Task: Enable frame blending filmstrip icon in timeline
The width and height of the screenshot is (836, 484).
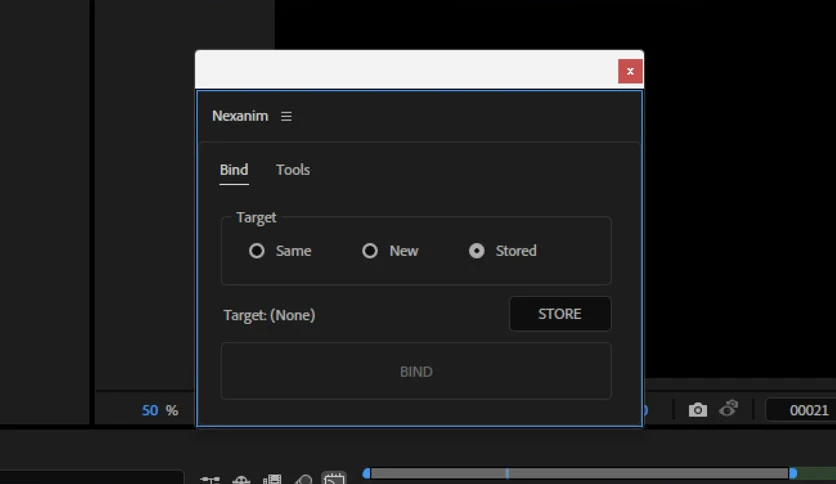Action: [x=272, y=480]
